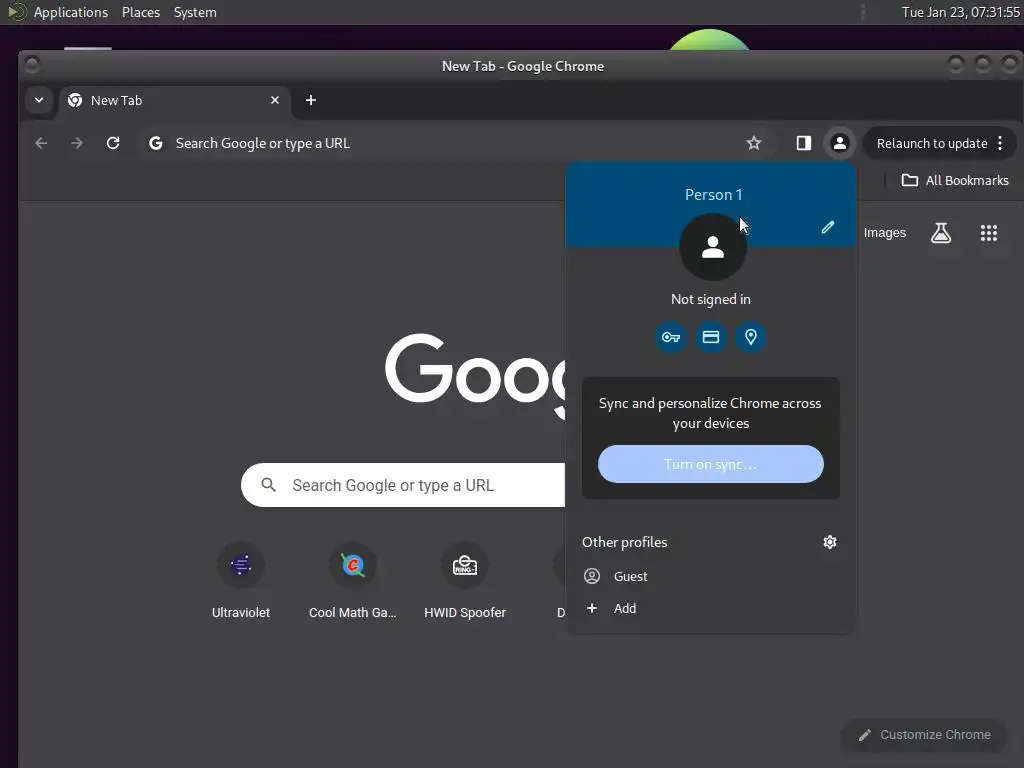Click the Person 1 profile name
Screen dimensions: 1024x768
tap(713, 195)
